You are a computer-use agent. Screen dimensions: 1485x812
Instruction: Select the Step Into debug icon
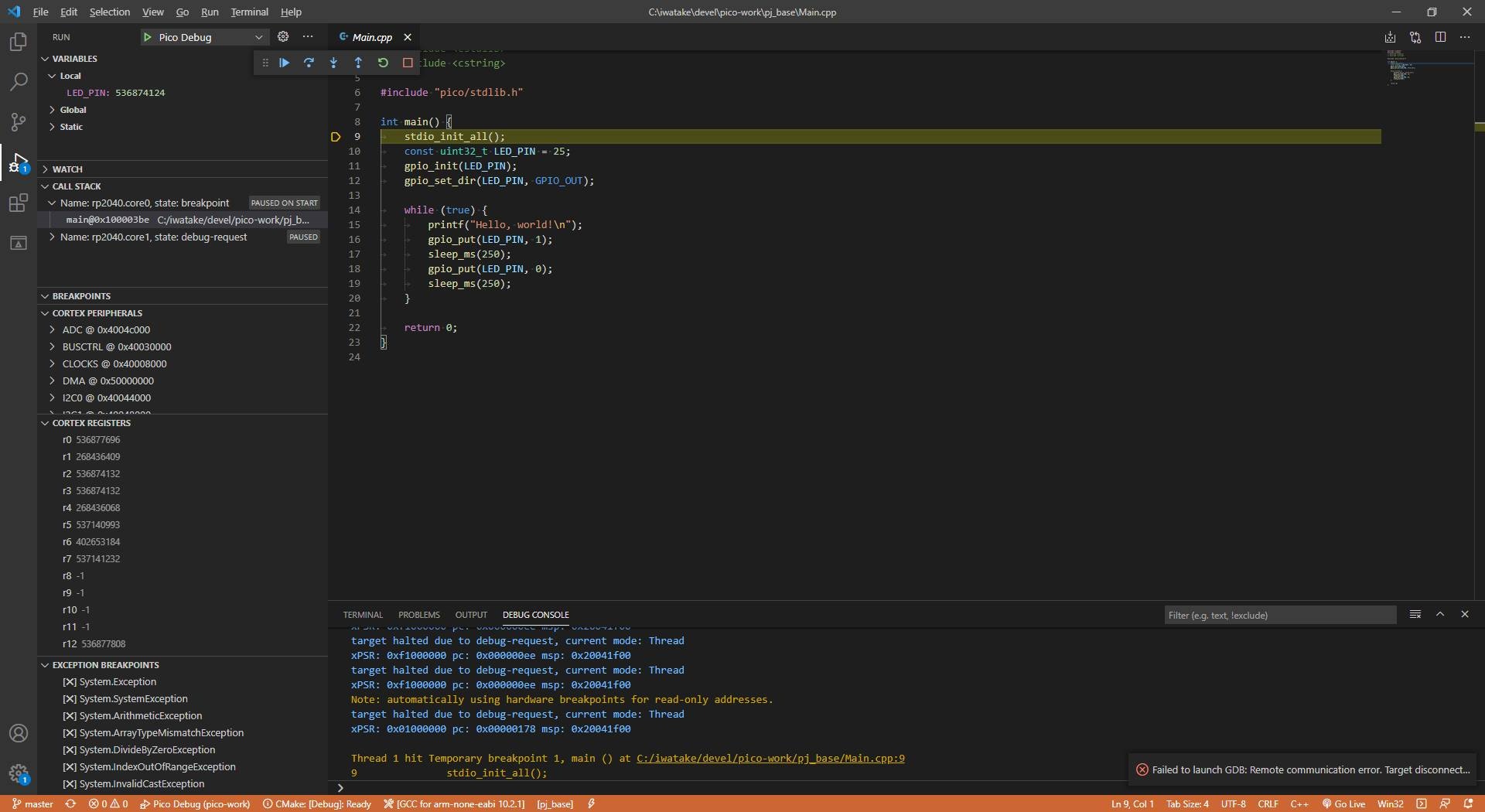pos(333,63)
